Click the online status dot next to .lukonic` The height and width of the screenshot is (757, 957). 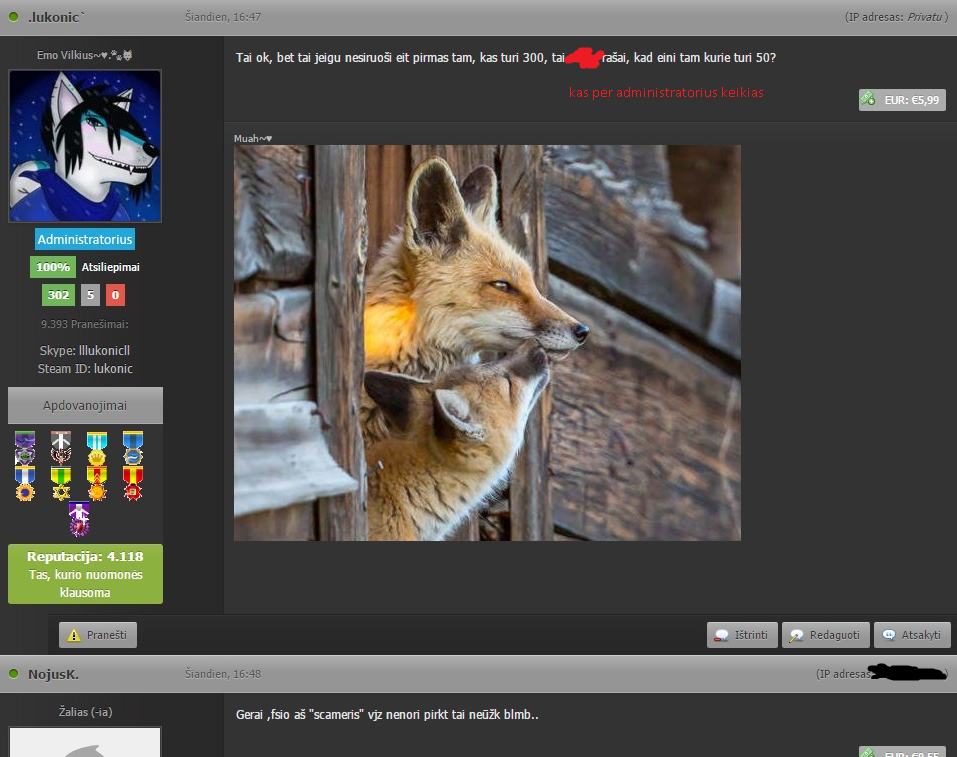tap(13, 16)
